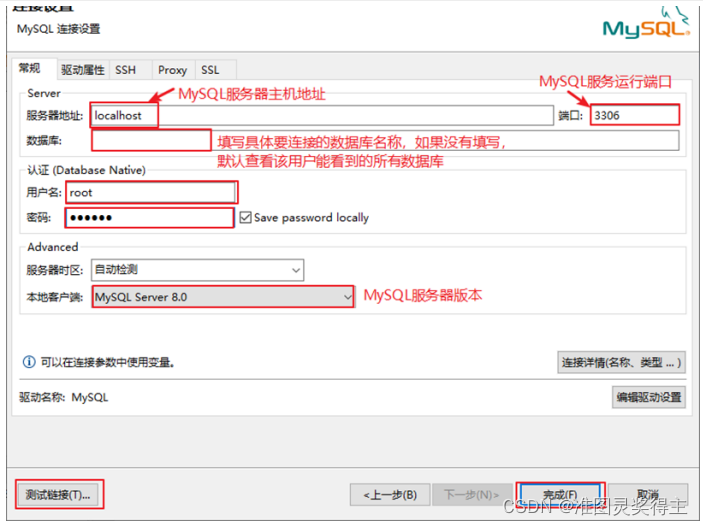Click the MySQL 连接设置 subtitle text
Viewport: 703px width, 525px height.
click(59, 29)
